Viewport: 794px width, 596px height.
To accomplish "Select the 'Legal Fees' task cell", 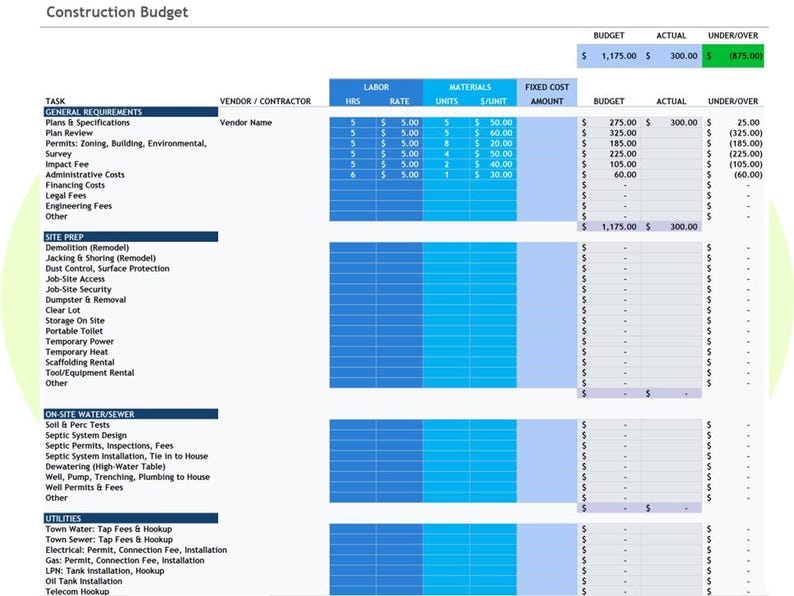I will coord(66,195).
